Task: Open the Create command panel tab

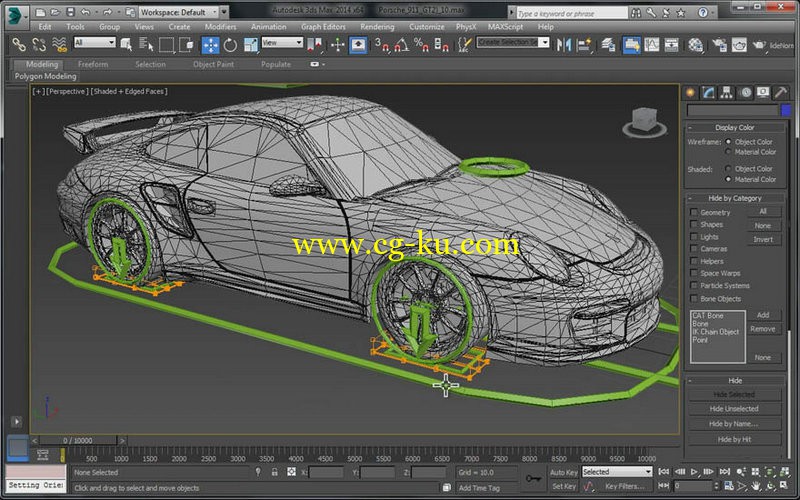Action: [x=690, y=92]
